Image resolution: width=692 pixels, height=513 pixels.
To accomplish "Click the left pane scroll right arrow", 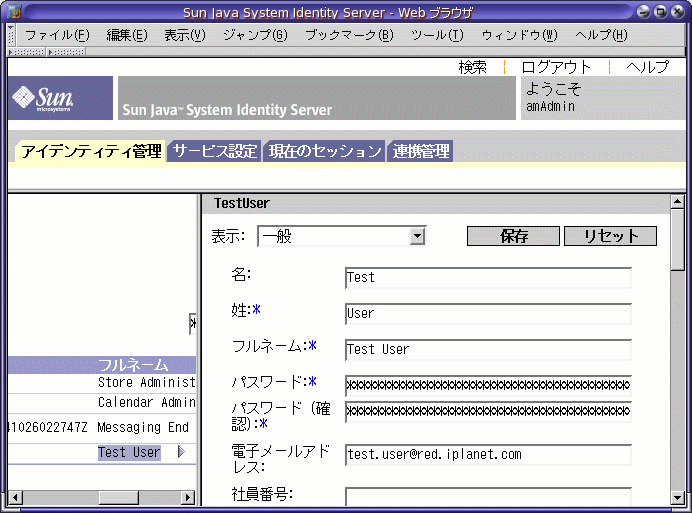I will (x=188, y=498).
